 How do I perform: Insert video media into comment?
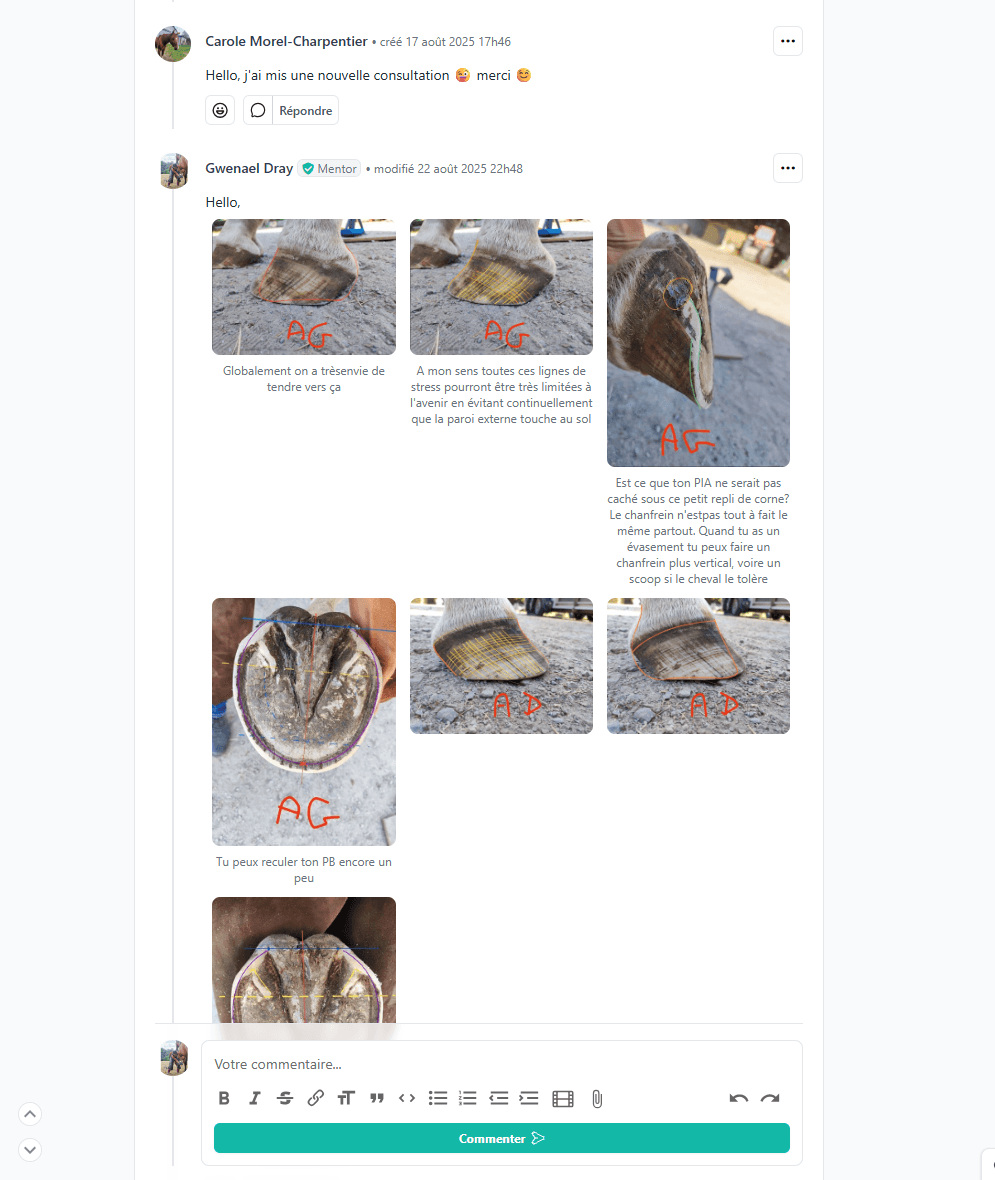coord(563,1099)
